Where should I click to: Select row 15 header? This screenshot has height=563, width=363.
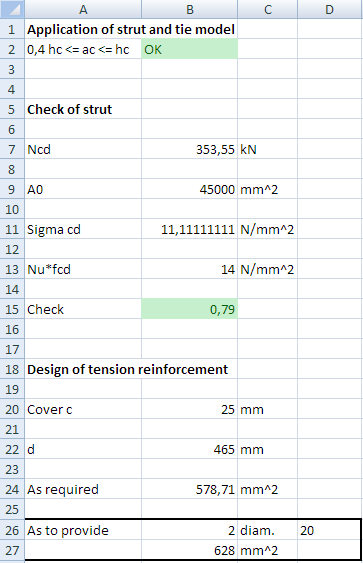click(x=12, y=309)
